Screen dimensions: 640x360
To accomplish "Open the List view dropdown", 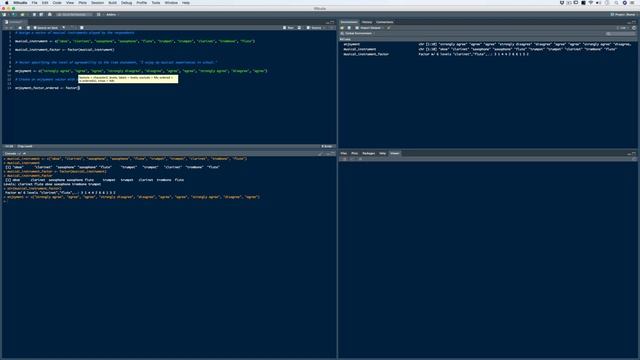I will coord(622,28).
